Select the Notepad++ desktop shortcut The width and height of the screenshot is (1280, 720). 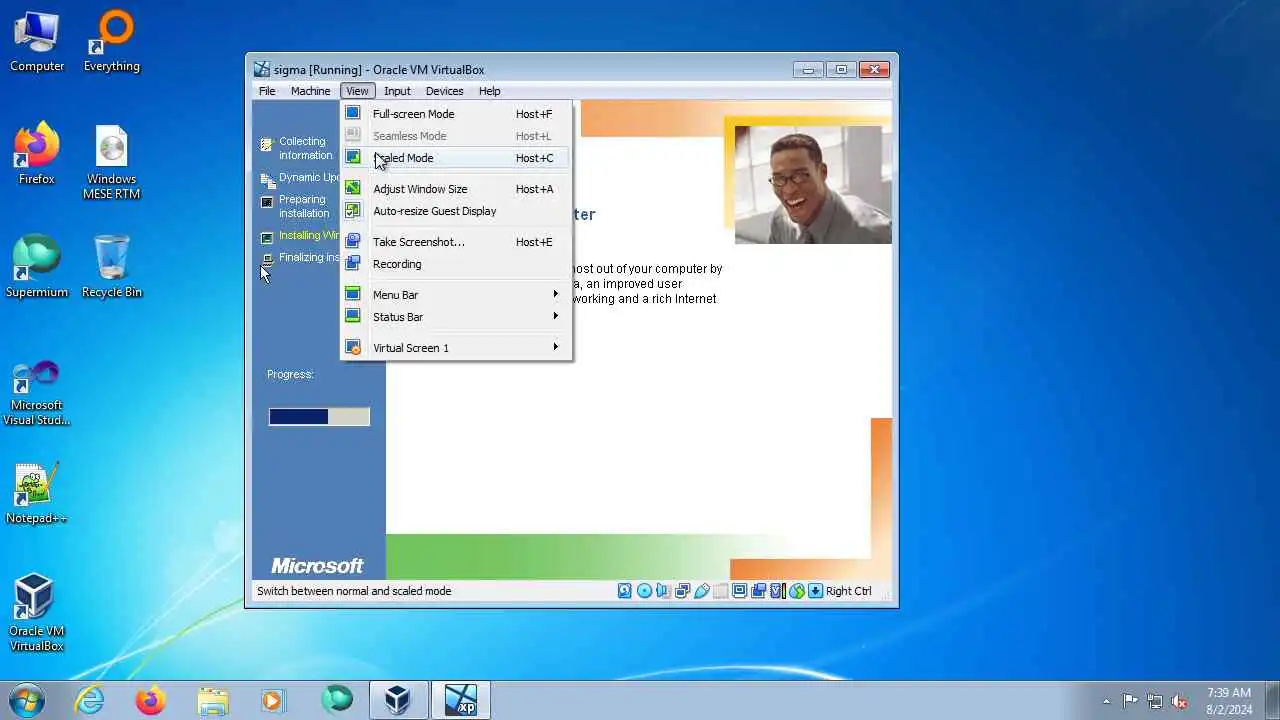pyautogui.click(x=37, y=494)
